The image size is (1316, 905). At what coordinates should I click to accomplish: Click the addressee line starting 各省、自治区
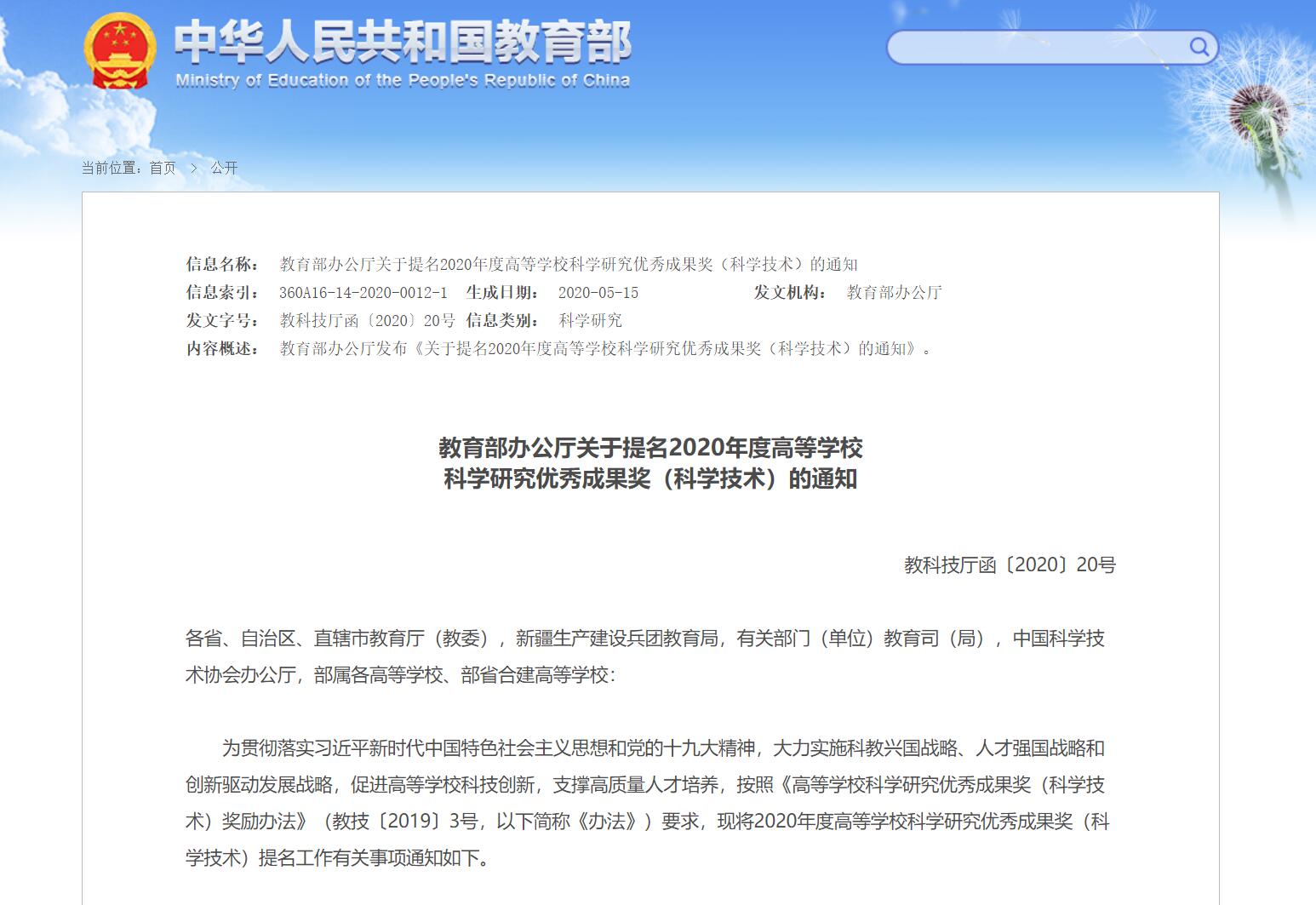pos(645,639)
